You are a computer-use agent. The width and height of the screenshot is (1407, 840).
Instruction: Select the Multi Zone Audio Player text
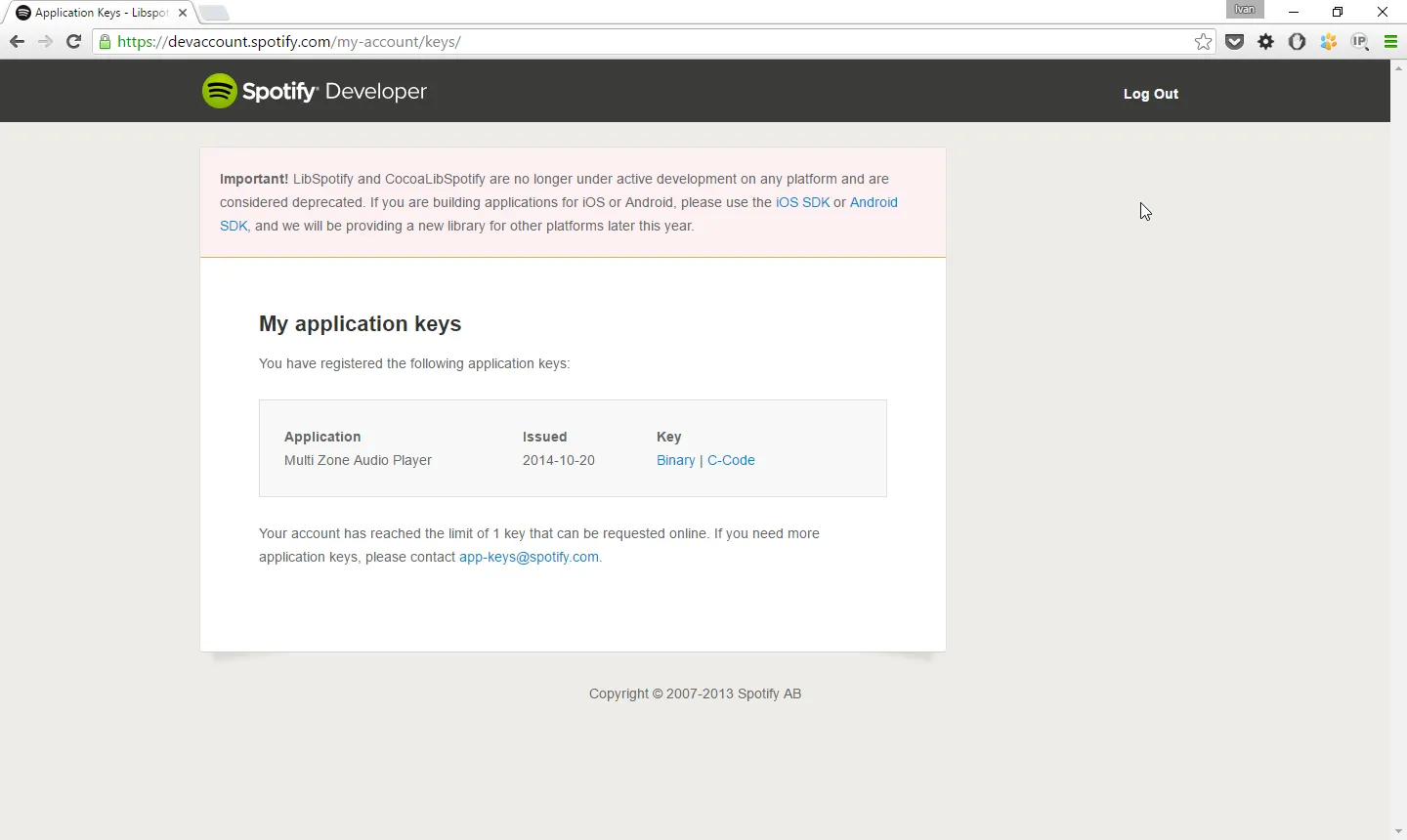point(358,460)
